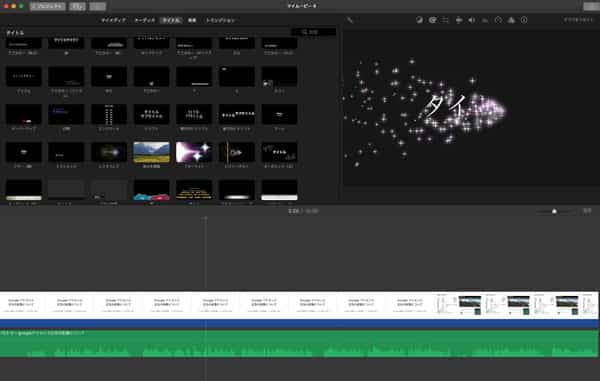Click the titles search field
600x381 pixels.
314,32
